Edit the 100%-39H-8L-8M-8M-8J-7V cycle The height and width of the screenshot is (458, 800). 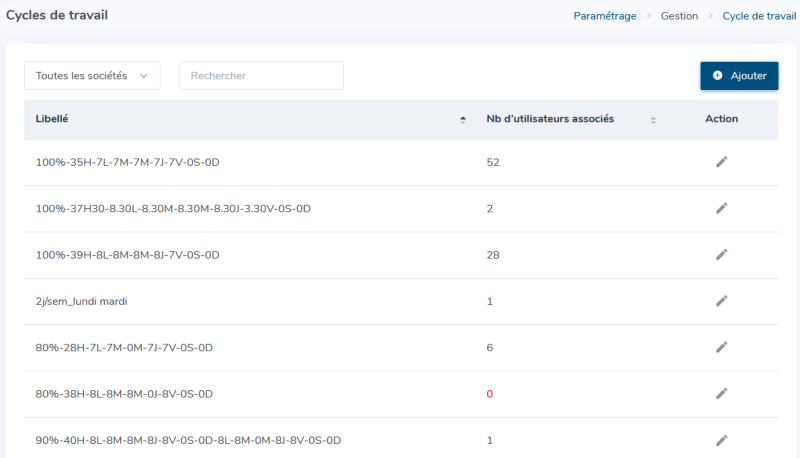[x=721, y=255]
